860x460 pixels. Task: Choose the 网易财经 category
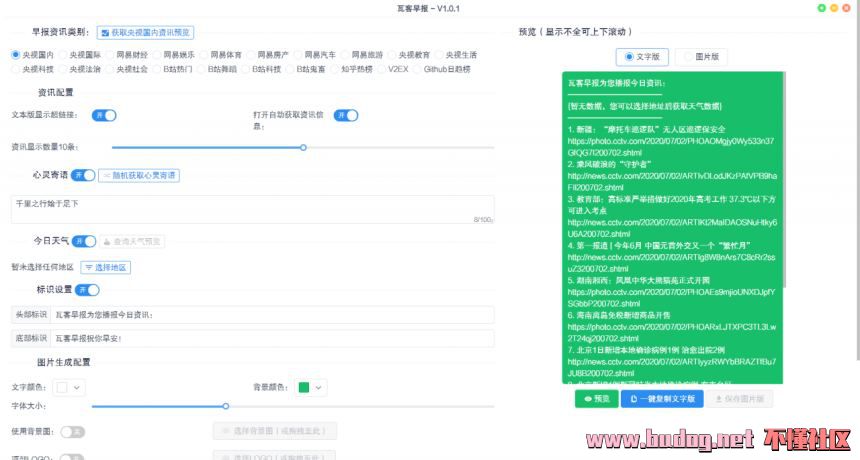127,55
